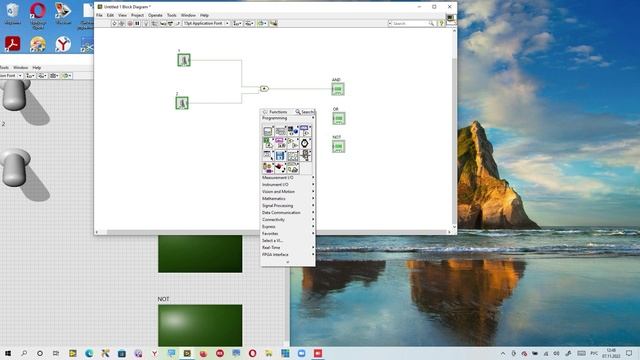The height and width of the screenshot is (360, 640).
Task: Click the Clean Up Diagram toolbar icon
Action: coord(273,24)
